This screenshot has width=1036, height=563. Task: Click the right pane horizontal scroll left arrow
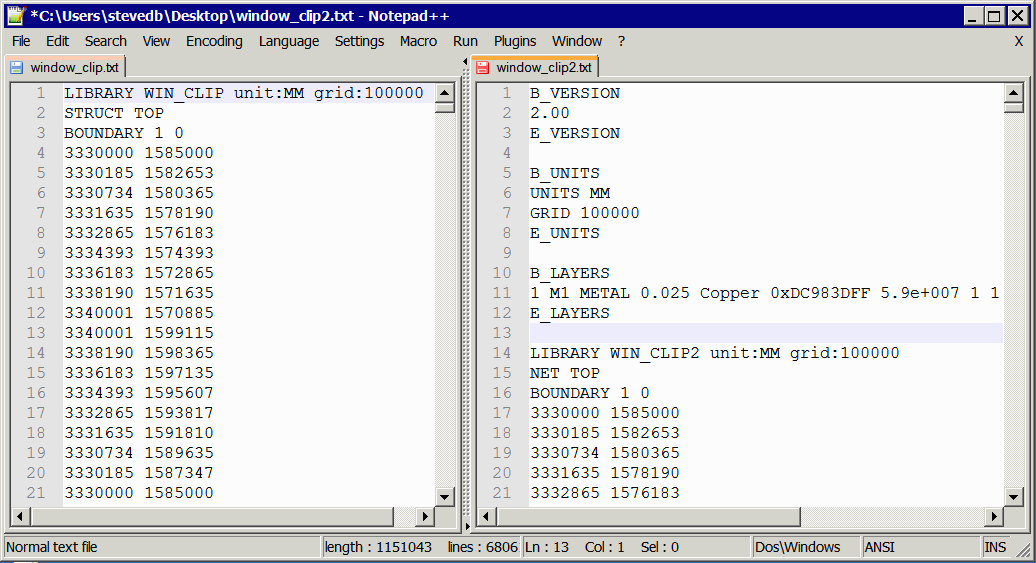(x=486, y=516)
